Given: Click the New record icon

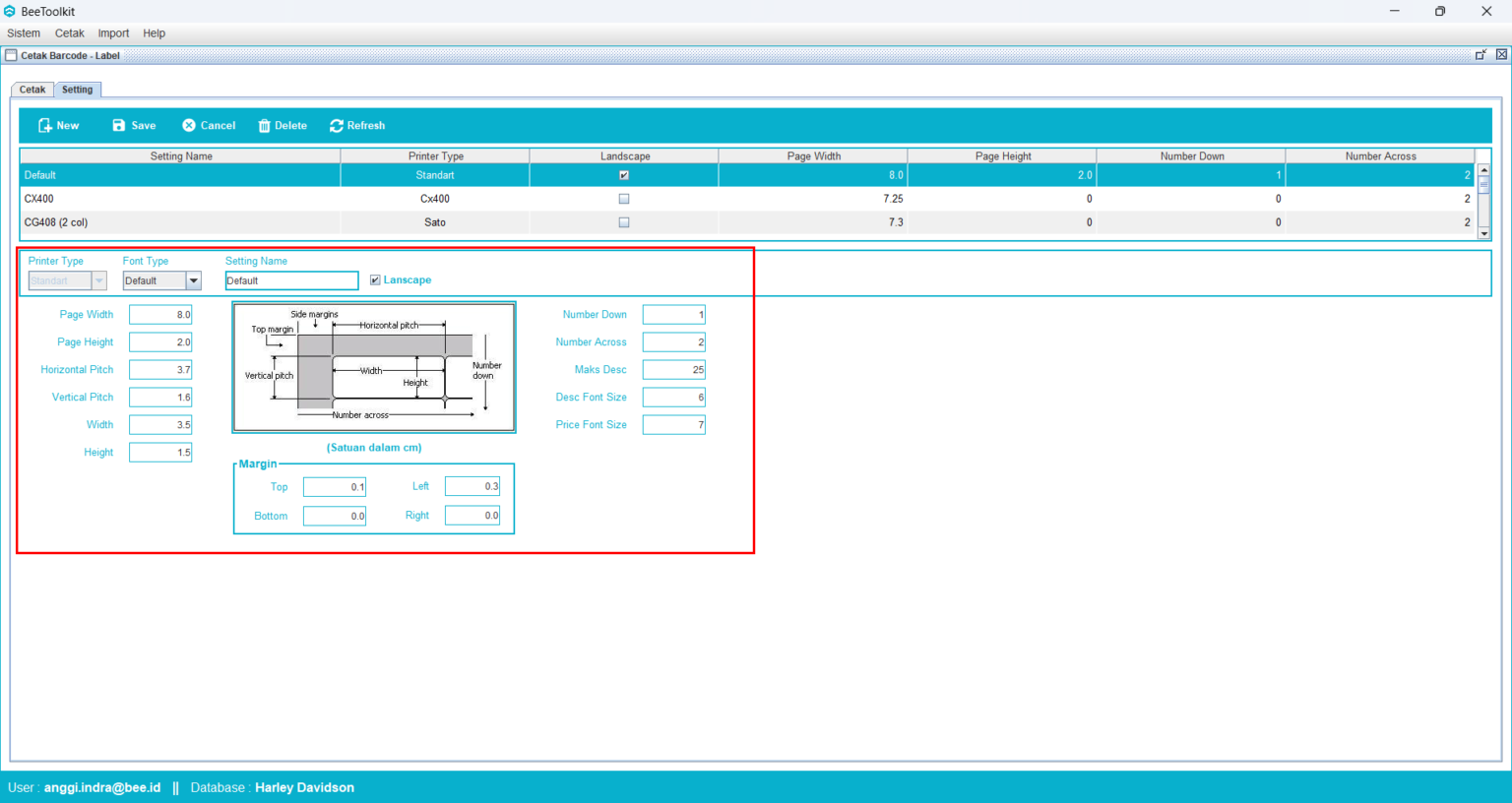Looking at the screenshot, I should coord(45,126).
